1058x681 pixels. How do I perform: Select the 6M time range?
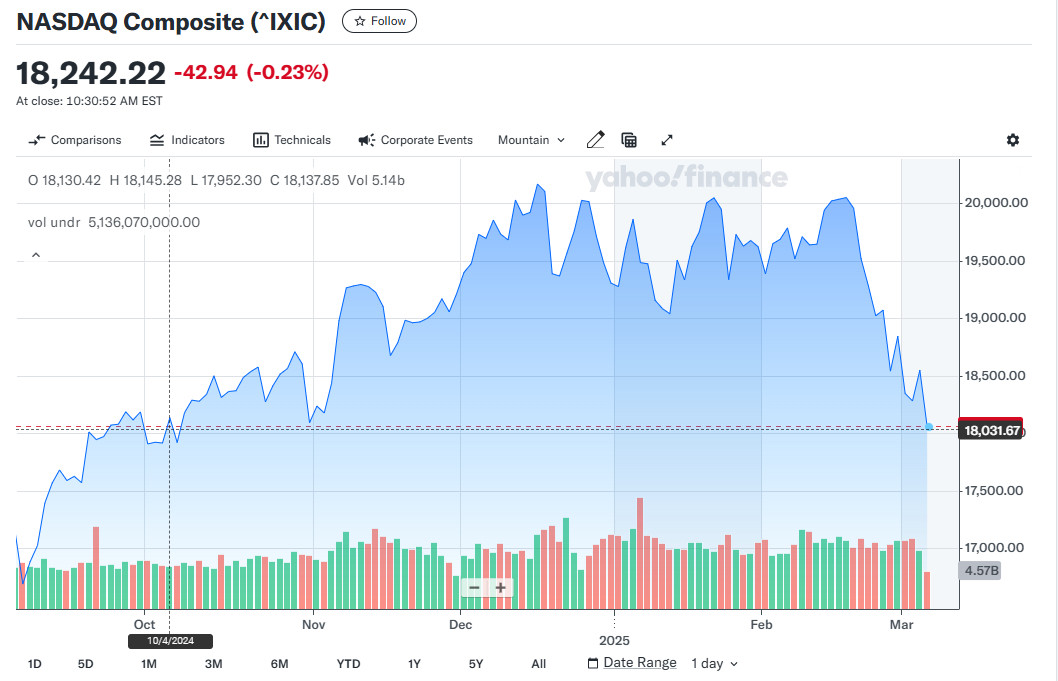coord(279,664)
